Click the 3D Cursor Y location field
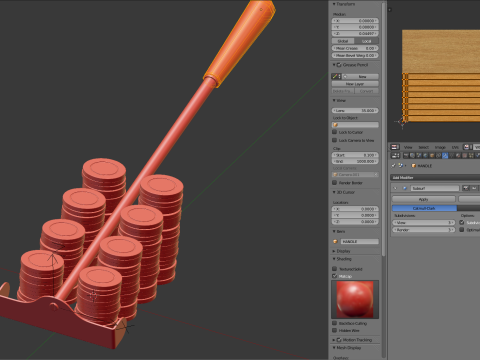Image resolution: width=480 pixels, height=360 pixels. (x=355, y=215)
